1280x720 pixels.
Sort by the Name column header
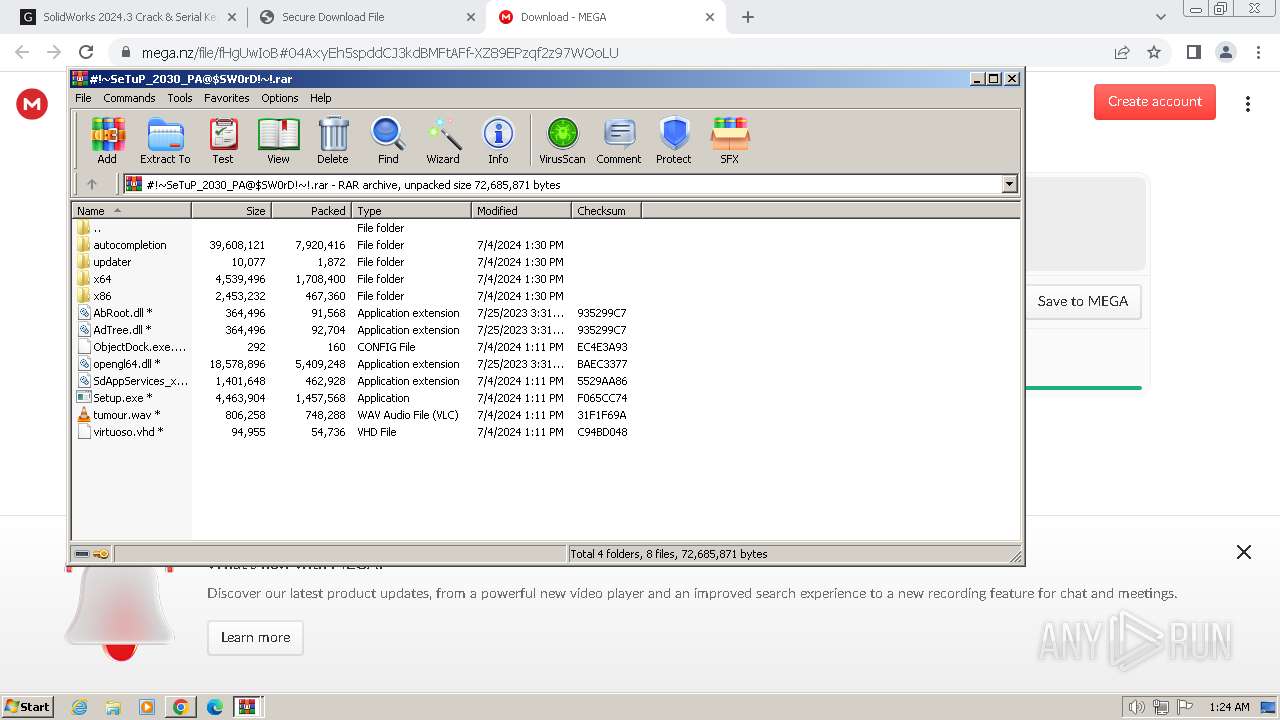coord(131,210)
